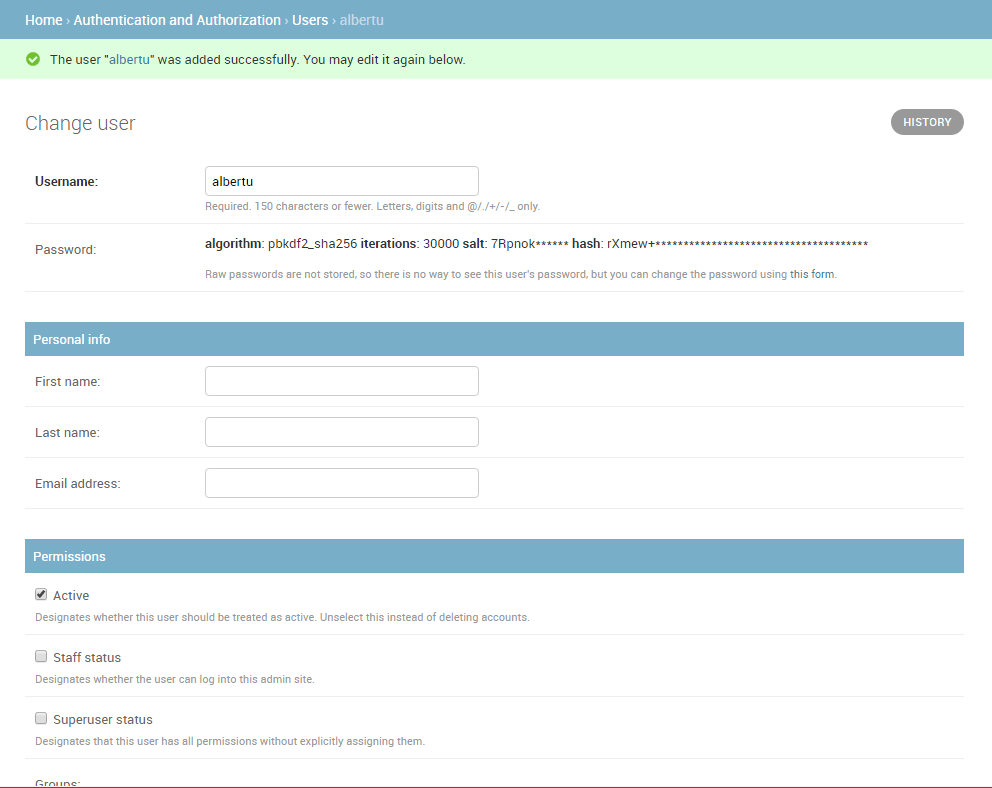The image size is (992, 788).
Task: Click the albertu link in success message
Action: pos(128,59)
